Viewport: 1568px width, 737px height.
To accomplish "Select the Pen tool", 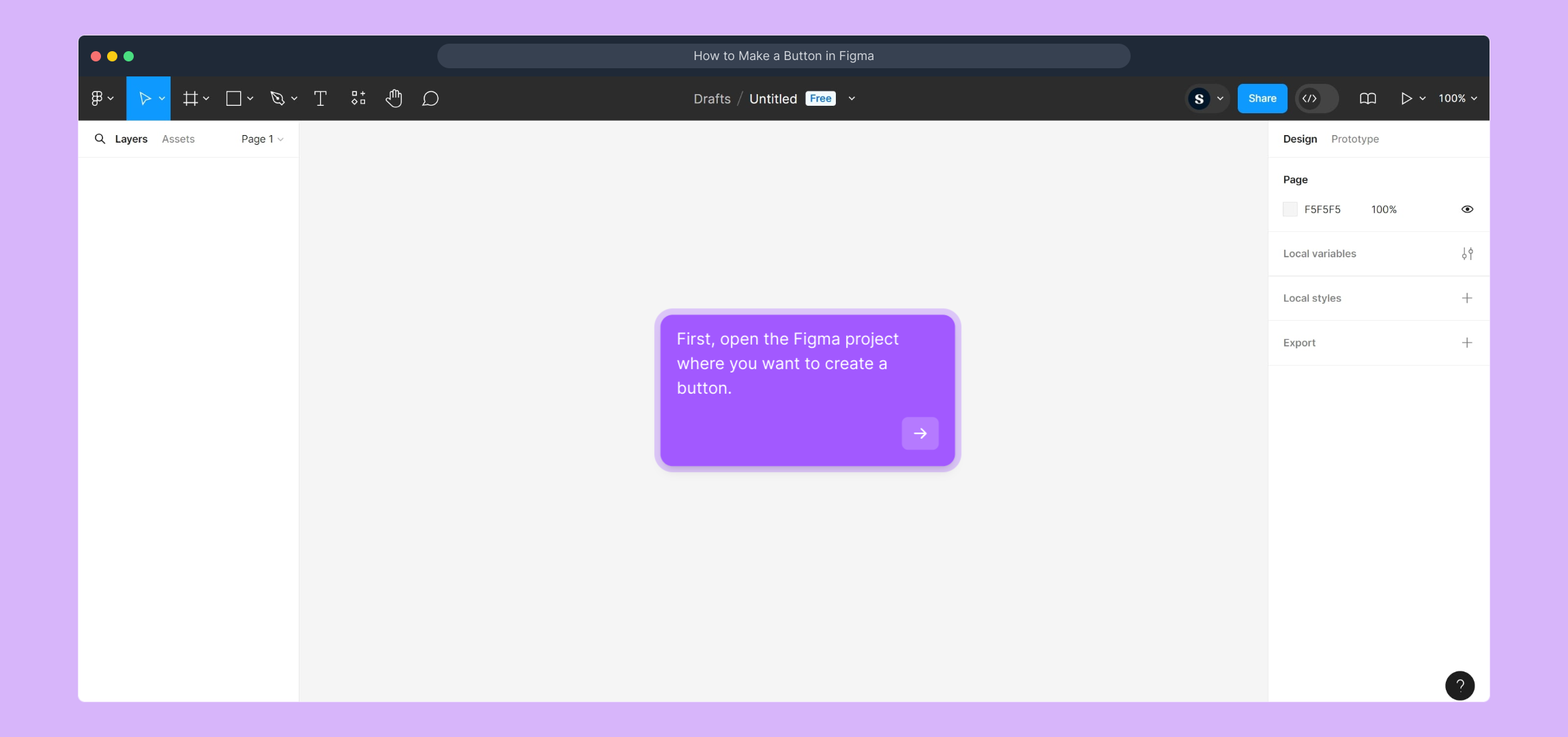I will click(277, 98).
